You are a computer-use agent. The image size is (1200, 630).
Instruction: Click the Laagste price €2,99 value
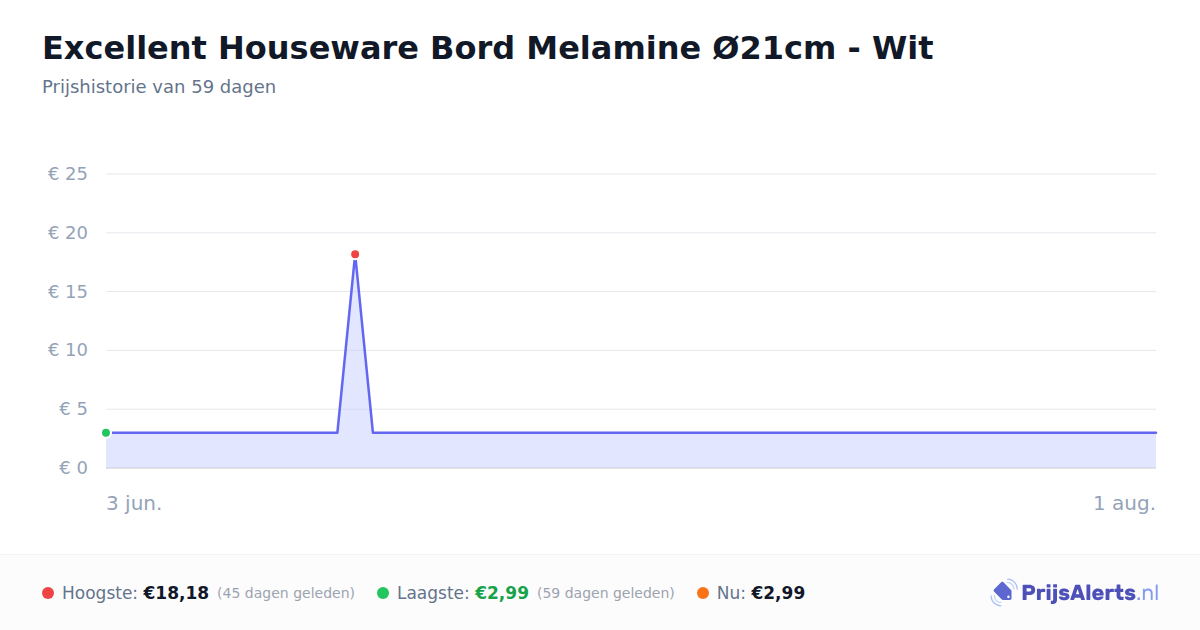point(502,593)
